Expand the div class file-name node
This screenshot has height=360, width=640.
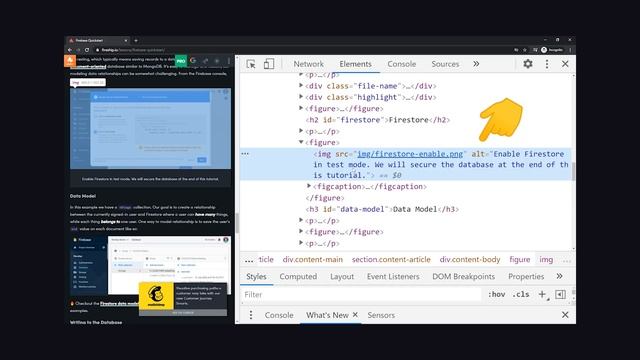click(301, 85)
